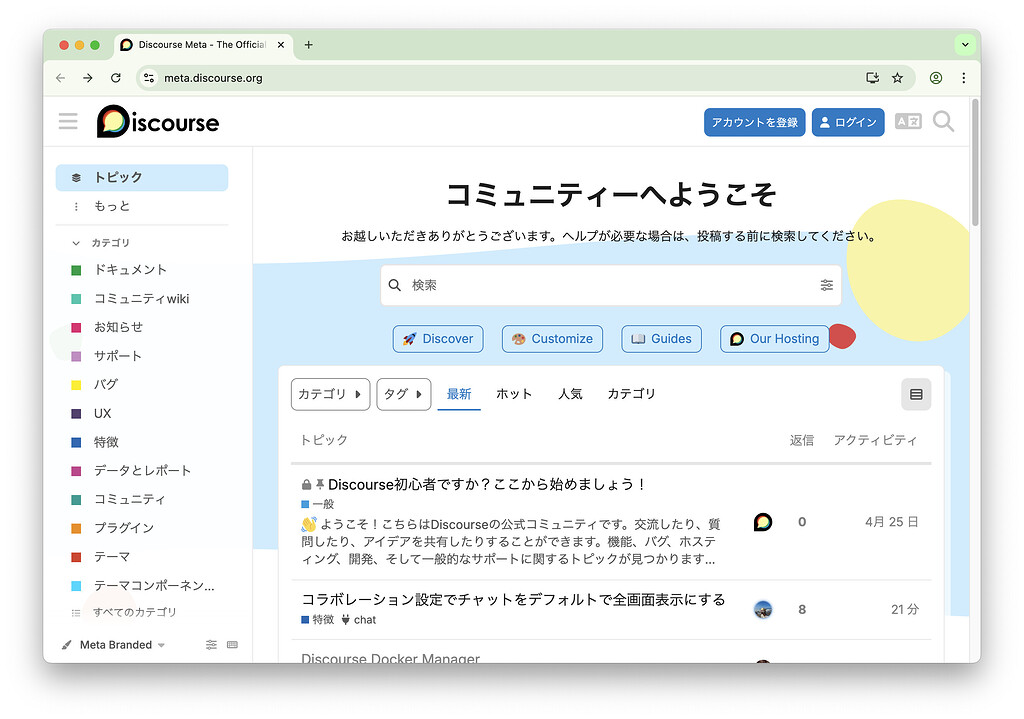Click the ログイン button
This screenshot has height=719, width=1024.
(x=847, y=122)
